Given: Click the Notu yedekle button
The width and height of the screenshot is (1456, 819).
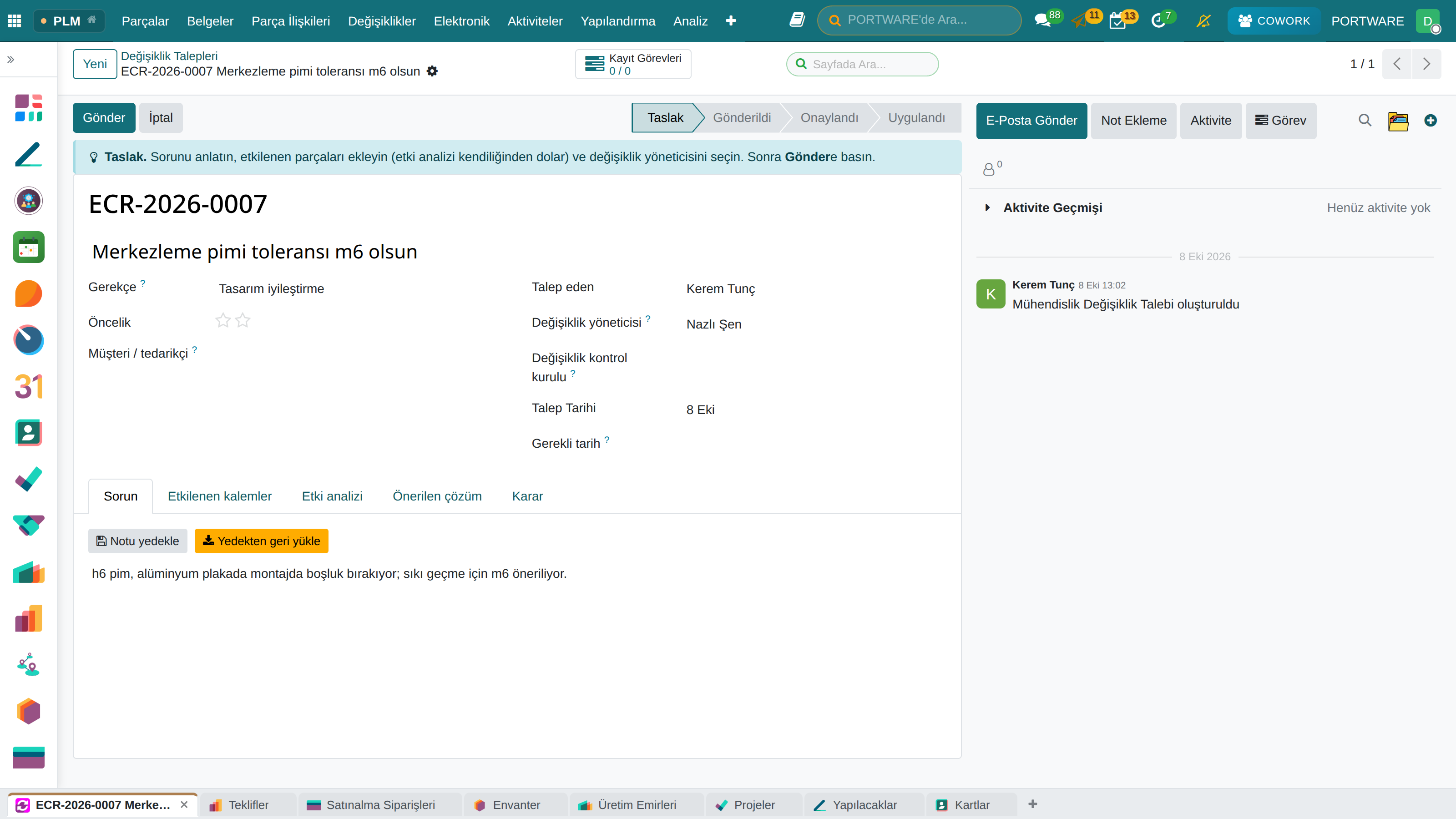Looking at the screenshot, I should coord(137,541).
